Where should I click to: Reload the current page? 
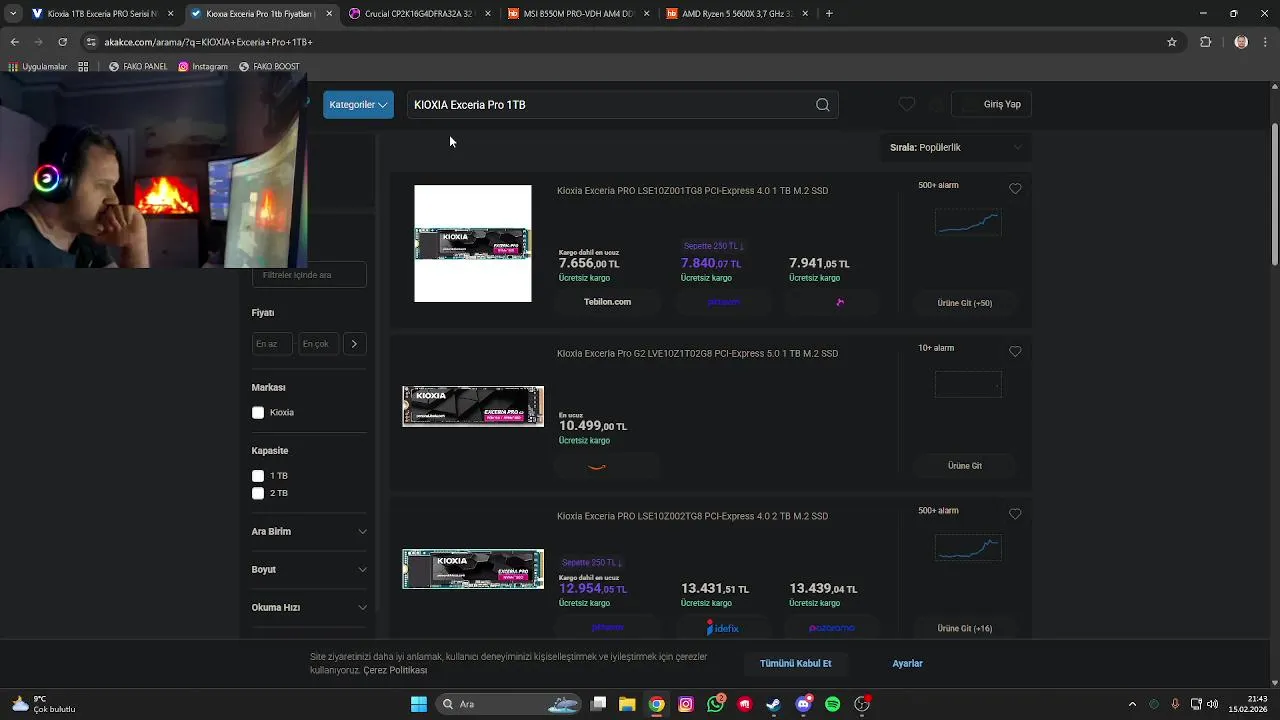(62, 42)
